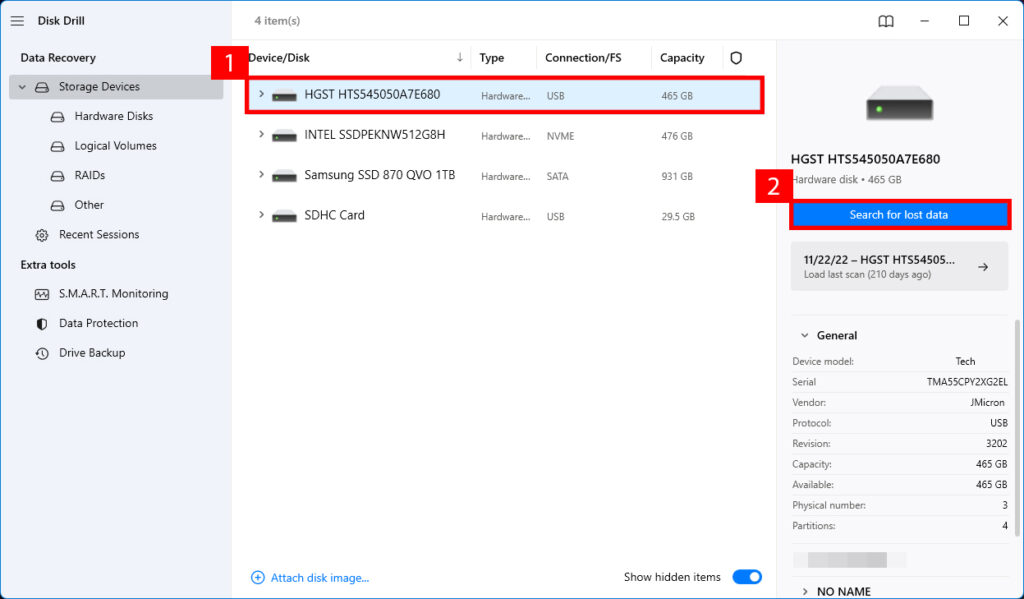Open Drive Backup tool
This screenshot has width=1024, height=599.
click(92, 353)
